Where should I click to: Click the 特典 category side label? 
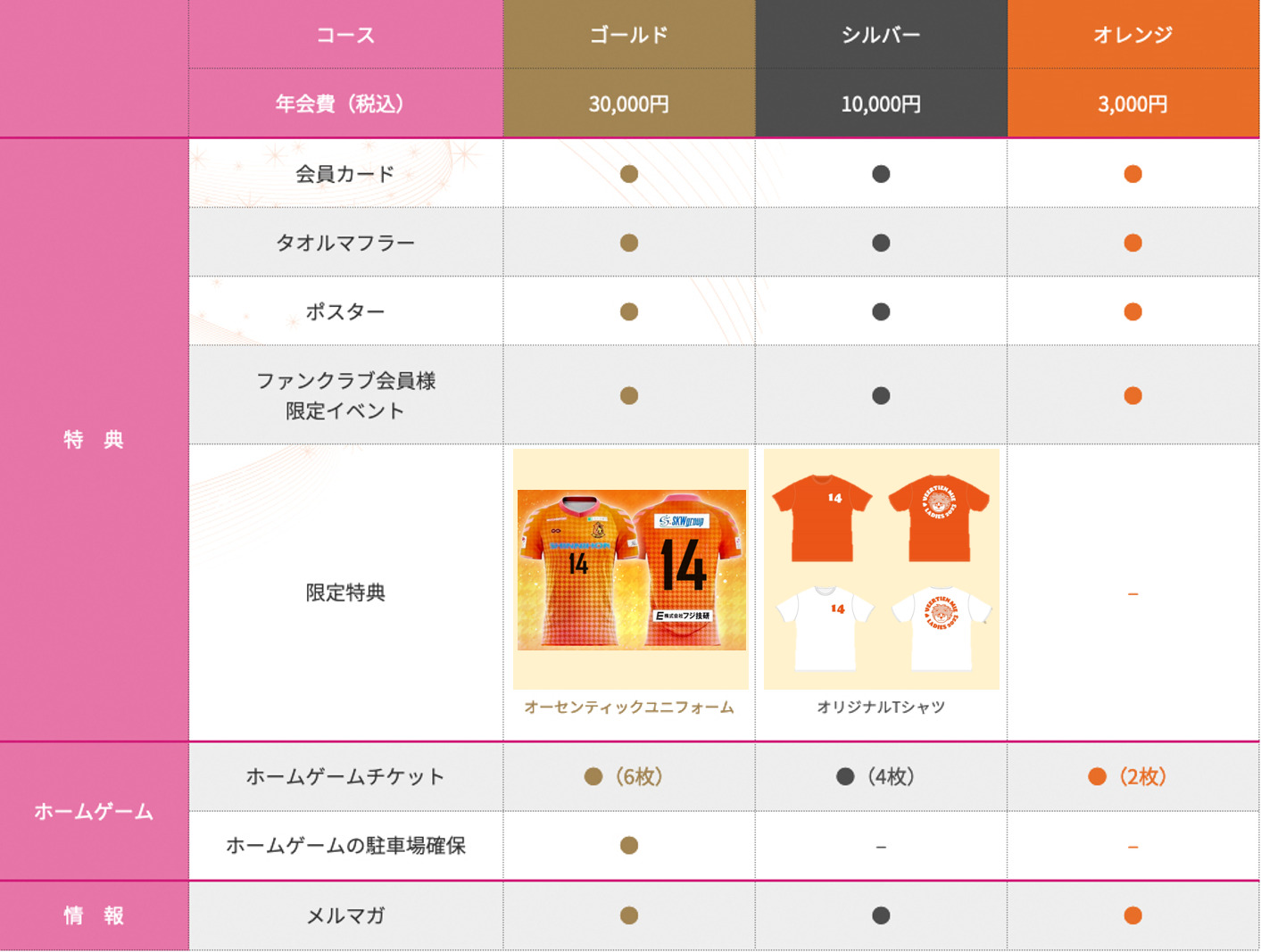[x=94, y=439]
